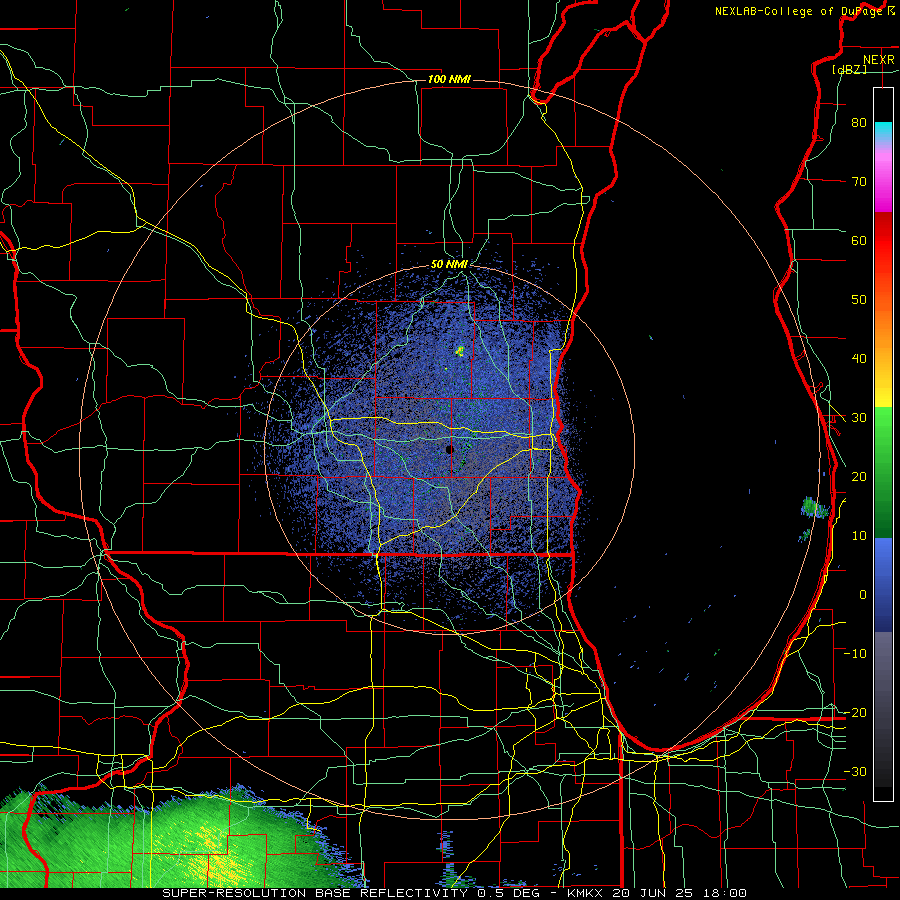Click the -10 value on the dBZ scale
Viewport: 900px width, 900px height.
tap(855, 654)
